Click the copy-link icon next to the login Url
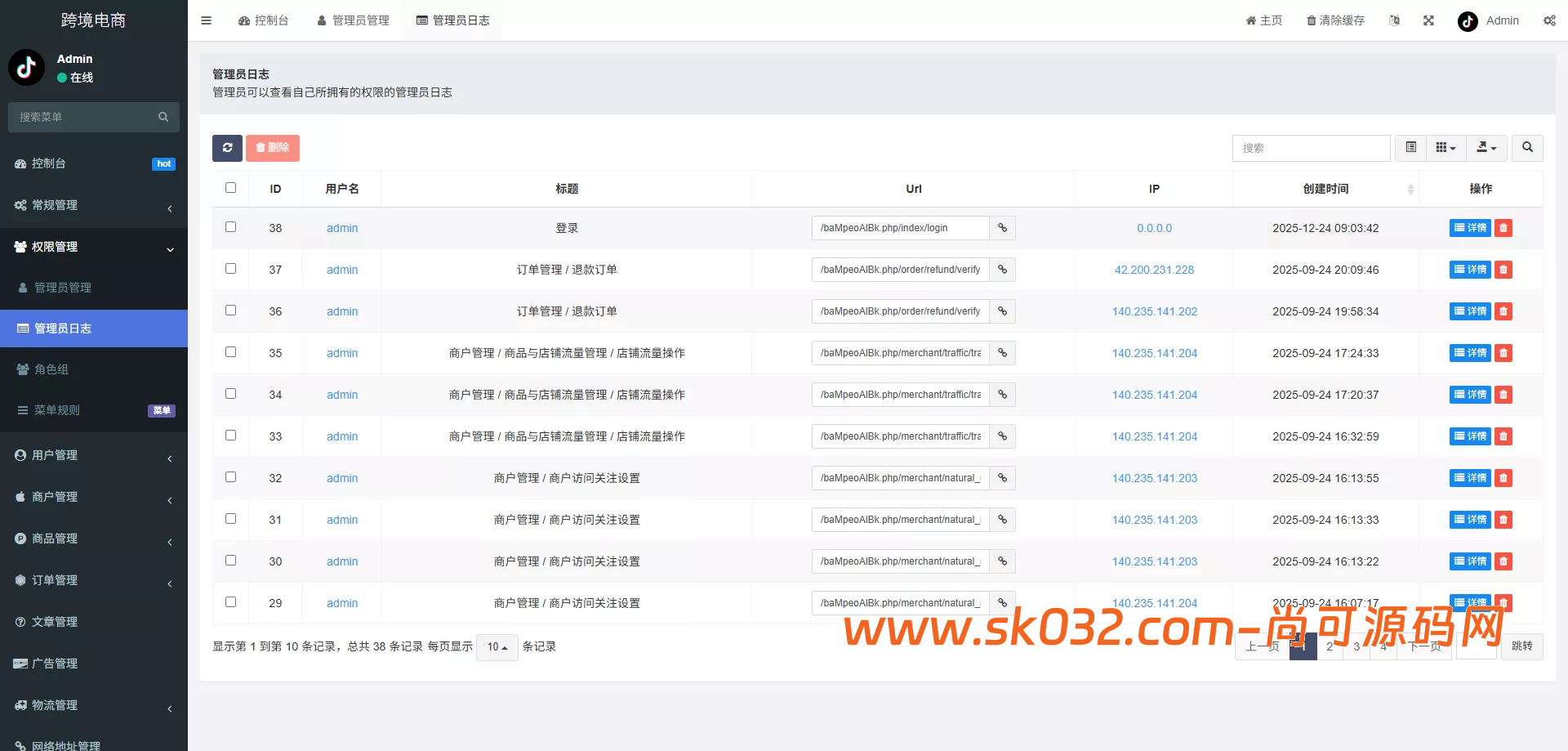Screen dimensions: 1568x751 pyautogui.click(x=1002, y=228)
